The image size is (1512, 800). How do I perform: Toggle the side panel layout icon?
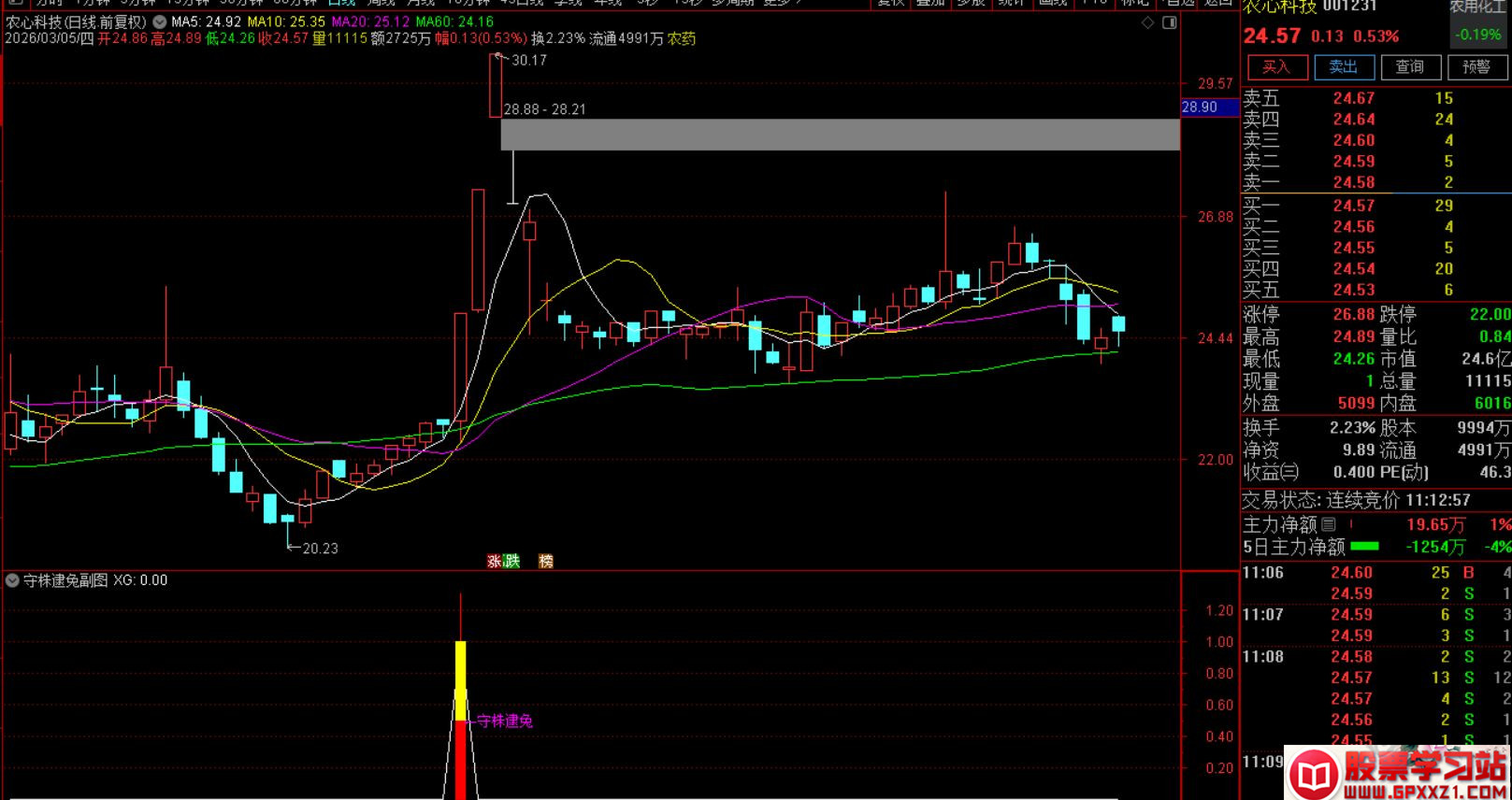(x=1169, y=22)
